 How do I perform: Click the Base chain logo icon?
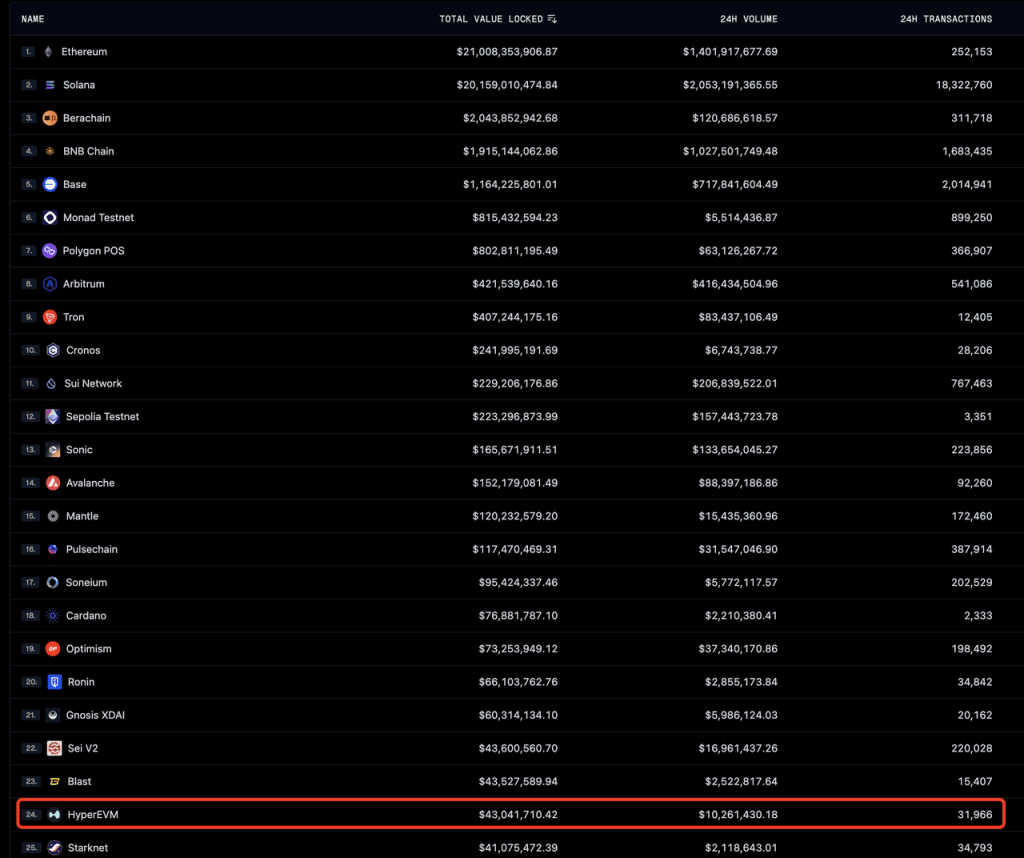click(x=50, y=184)
